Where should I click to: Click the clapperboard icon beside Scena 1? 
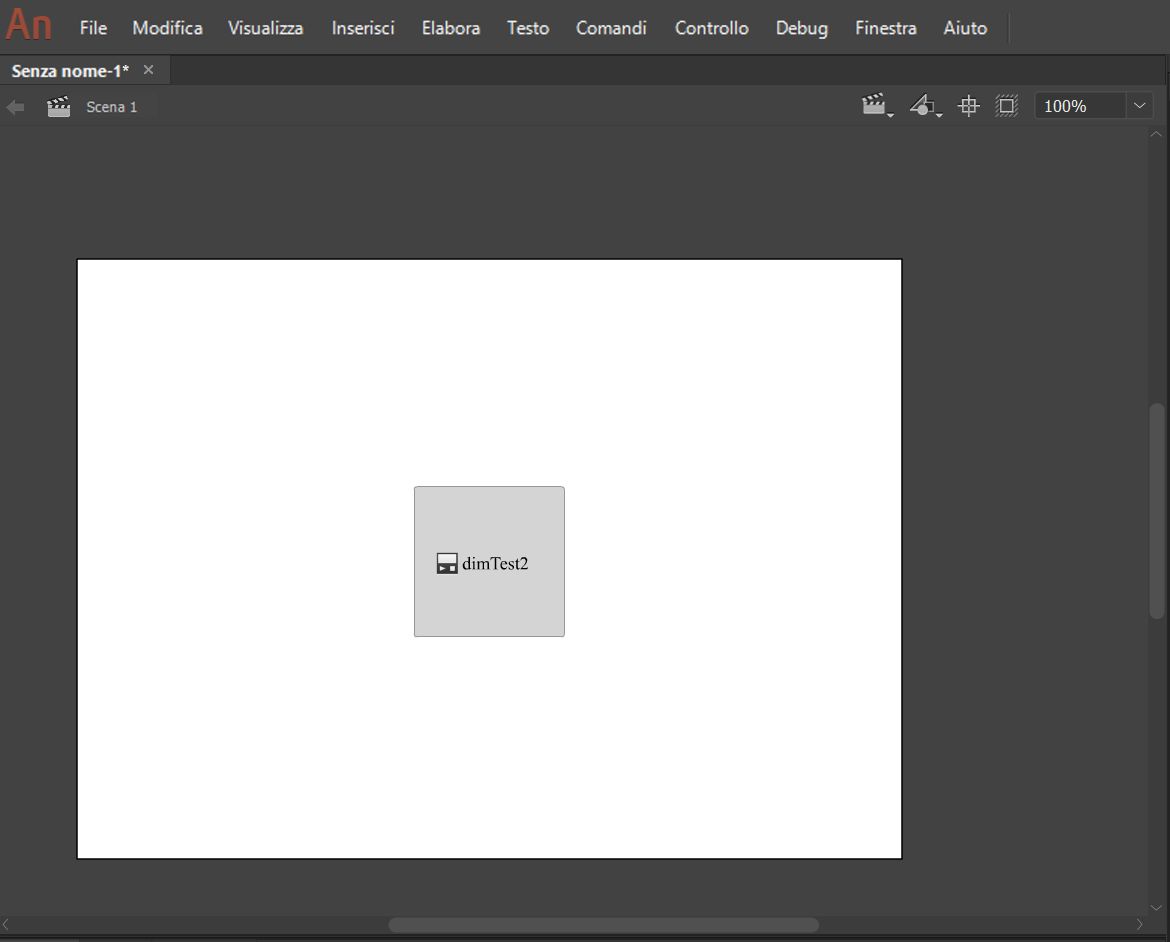(x=57, y=105)
